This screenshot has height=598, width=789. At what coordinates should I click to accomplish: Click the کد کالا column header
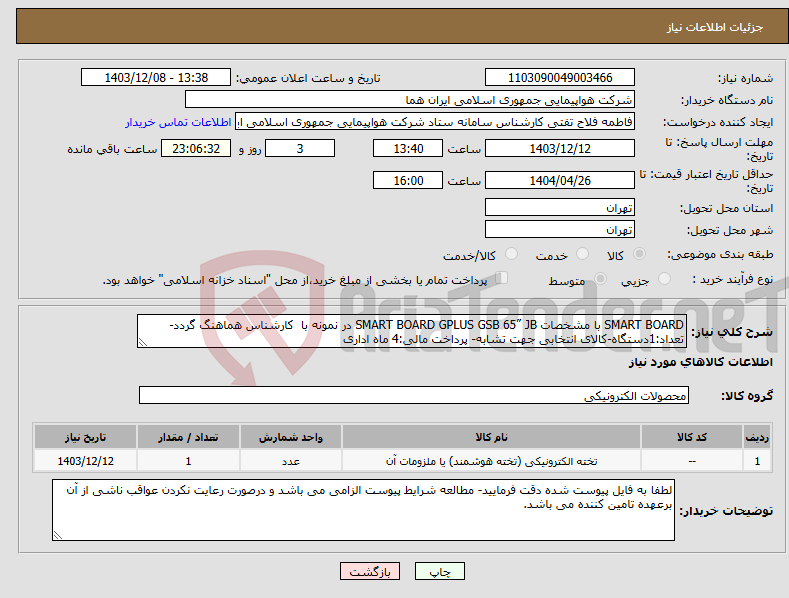(692, 437)
